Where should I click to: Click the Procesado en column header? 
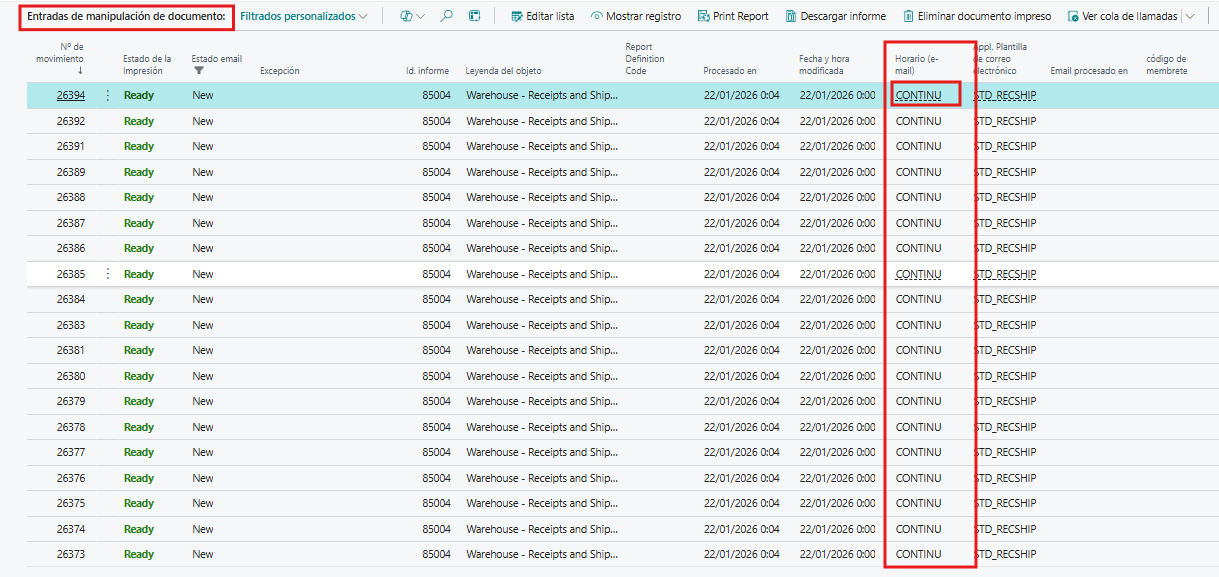click(x=729, y=71)
